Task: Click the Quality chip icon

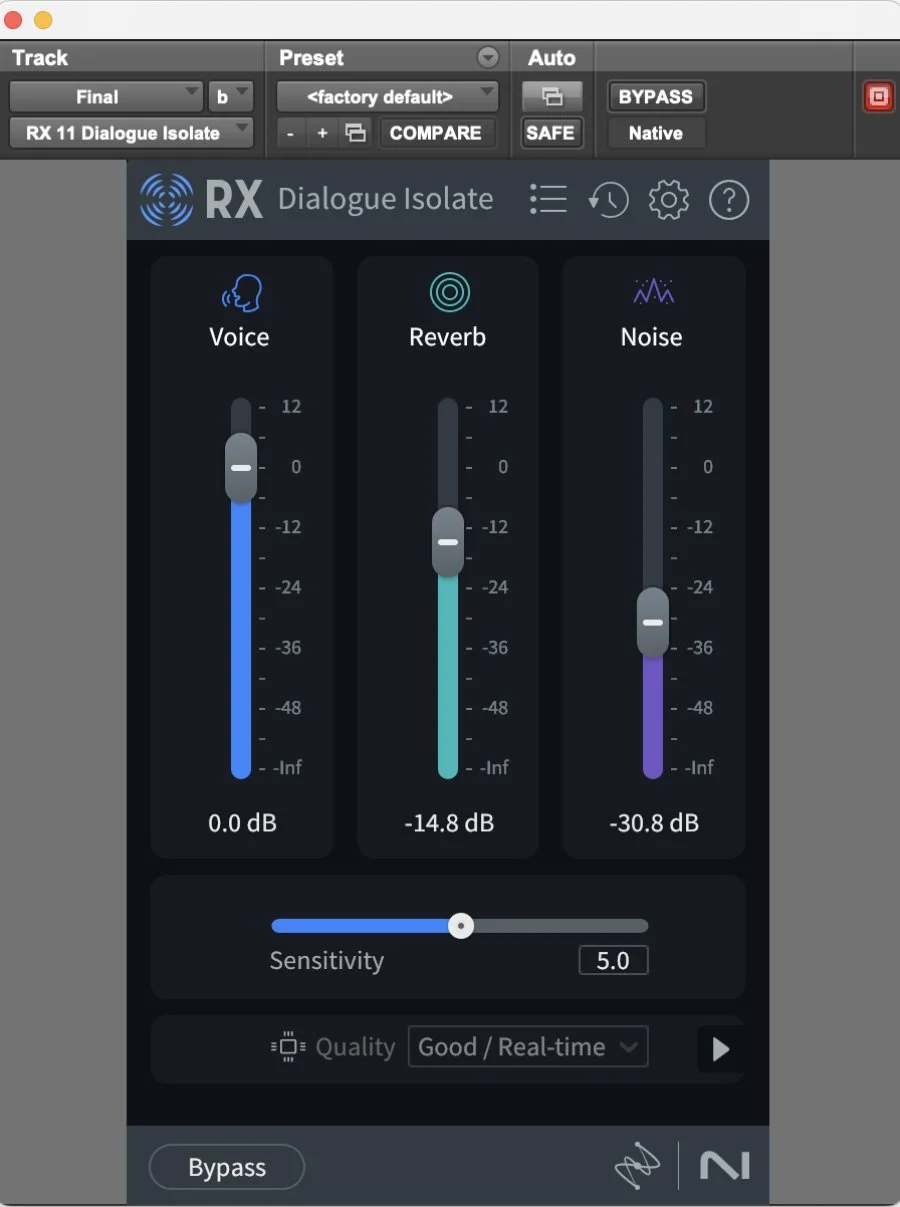Action: point(288,1047)
